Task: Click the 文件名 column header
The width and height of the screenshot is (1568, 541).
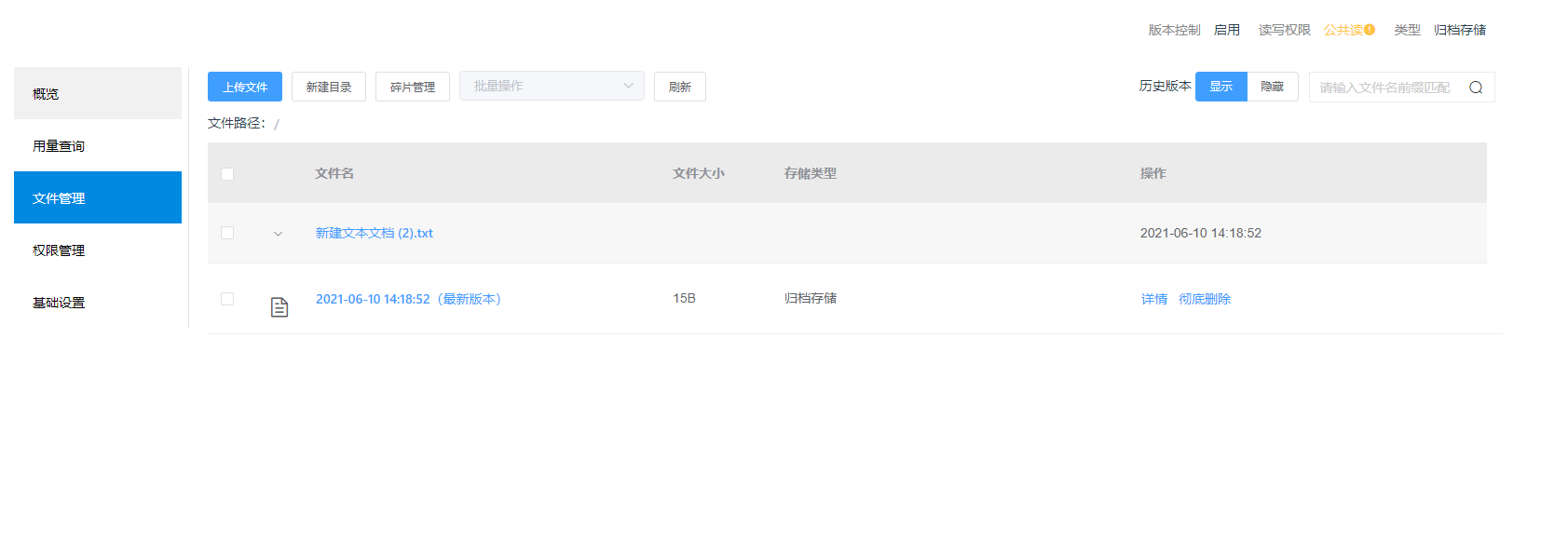Action: click(x=334, y=173)
